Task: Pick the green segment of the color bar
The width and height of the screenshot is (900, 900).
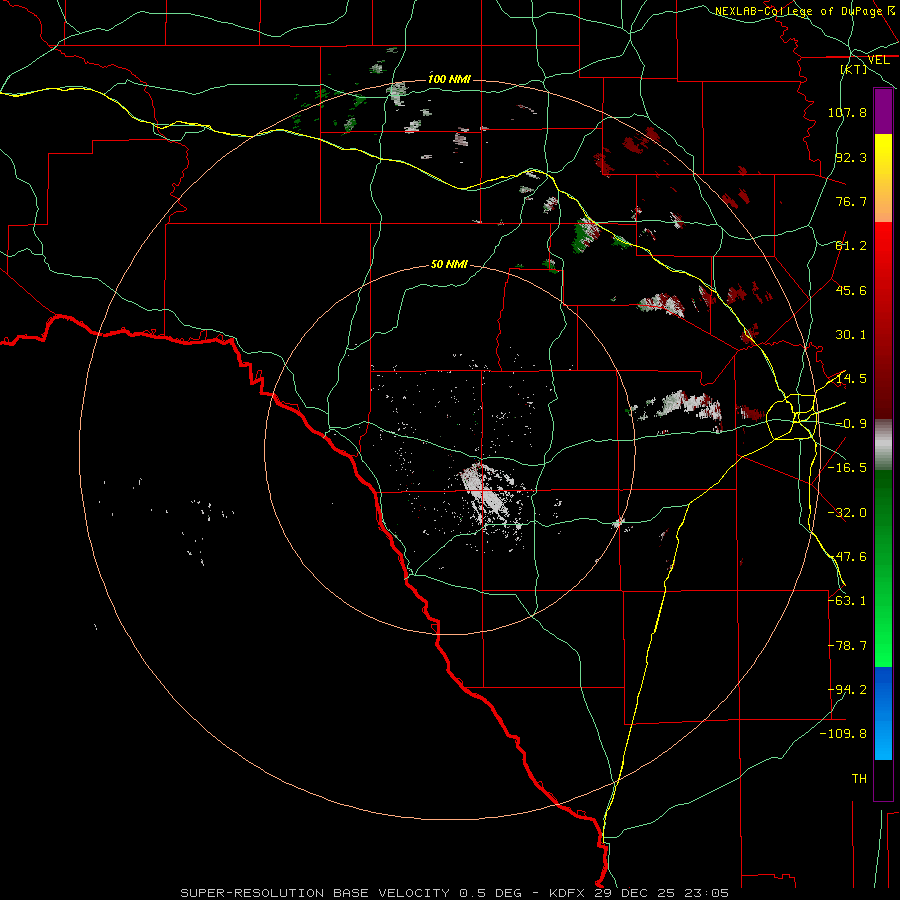Action: [883, 568]
